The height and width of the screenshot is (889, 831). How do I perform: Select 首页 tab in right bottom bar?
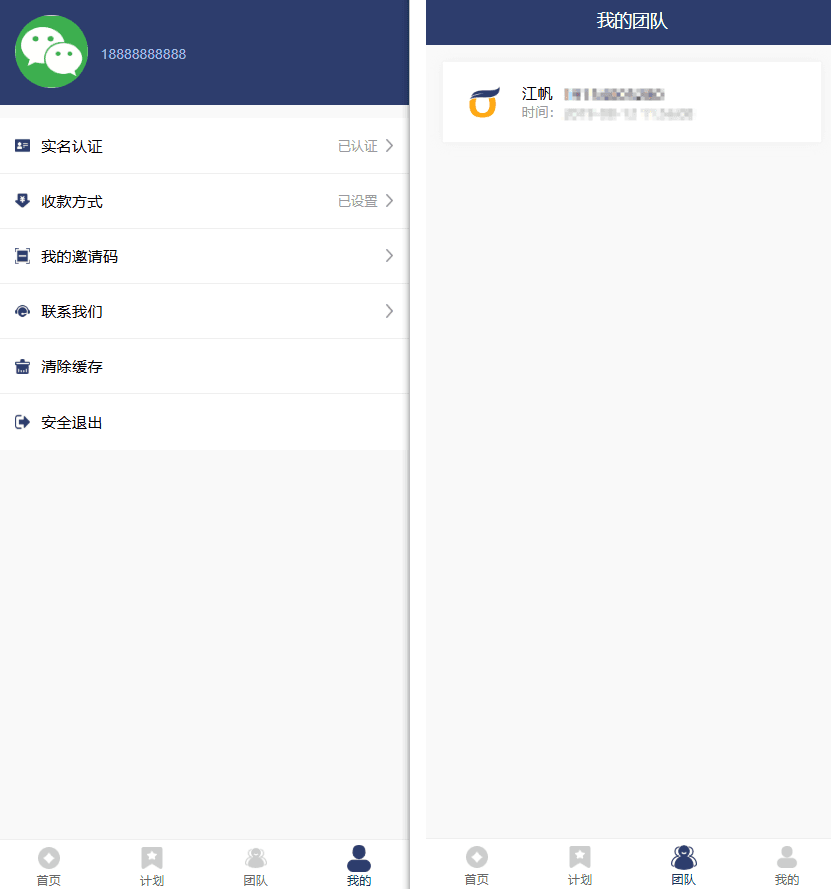[477, 865]
